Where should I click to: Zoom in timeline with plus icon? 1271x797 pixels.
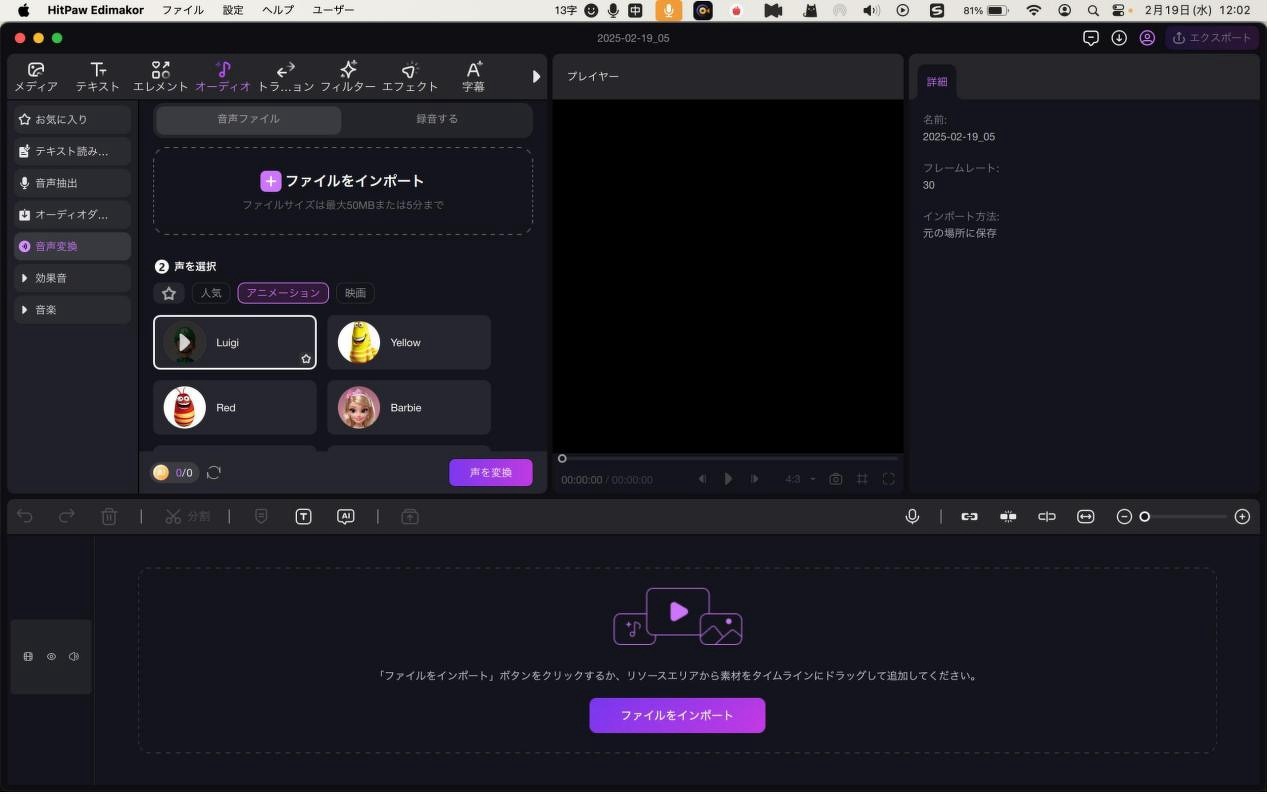[1245, 518]
